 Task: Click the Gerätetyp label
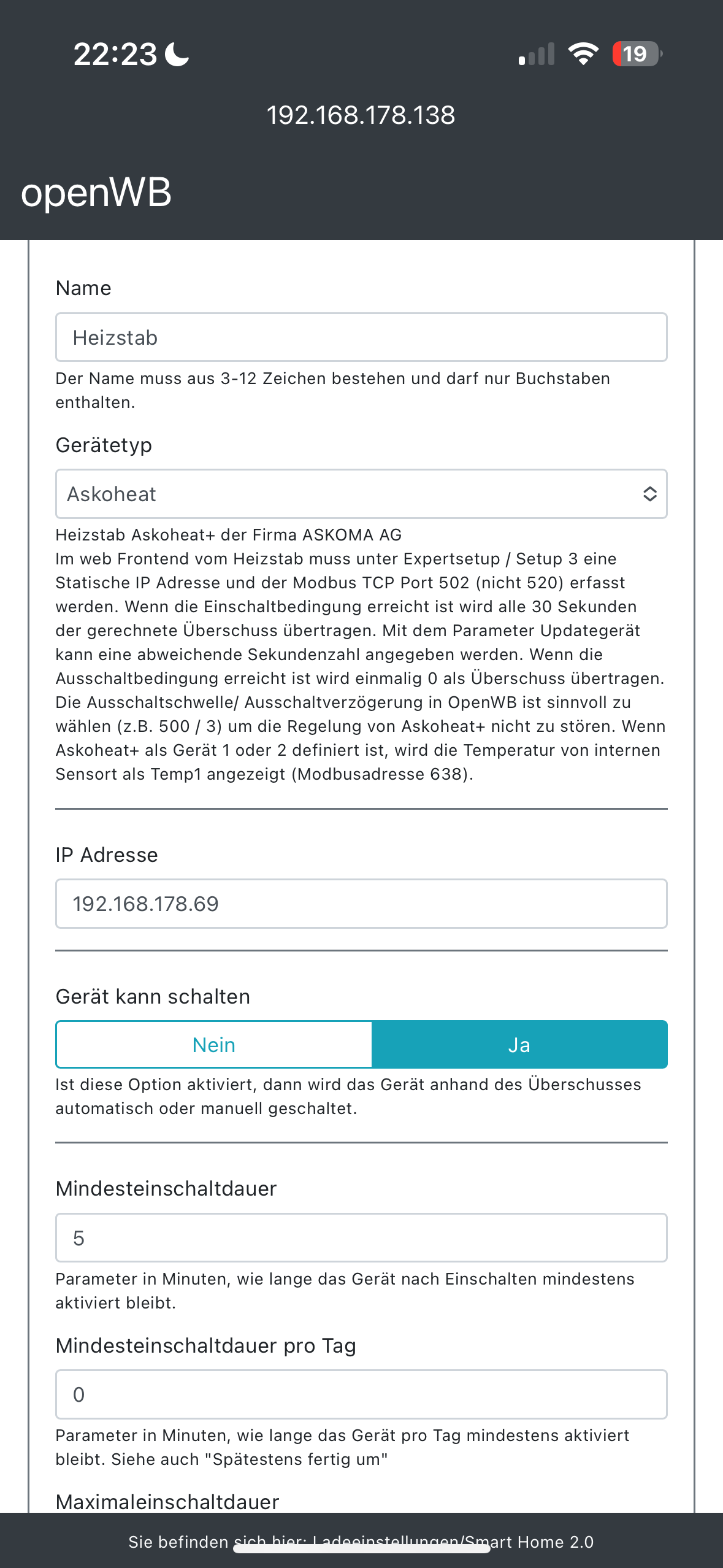point(104,445)
